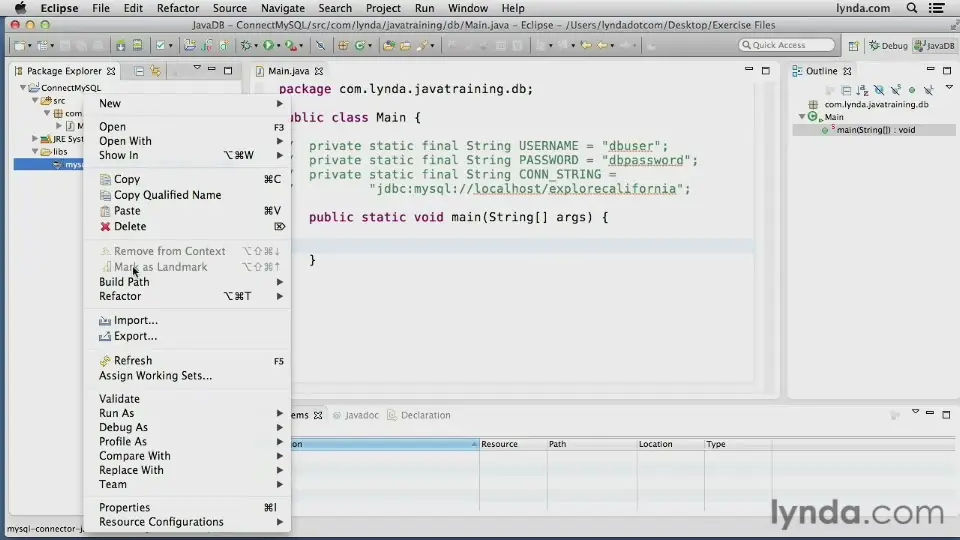The height and width of the screenshot is (540, 960).
Task: Click the New Java Class icon
Action: click(360, 45)
